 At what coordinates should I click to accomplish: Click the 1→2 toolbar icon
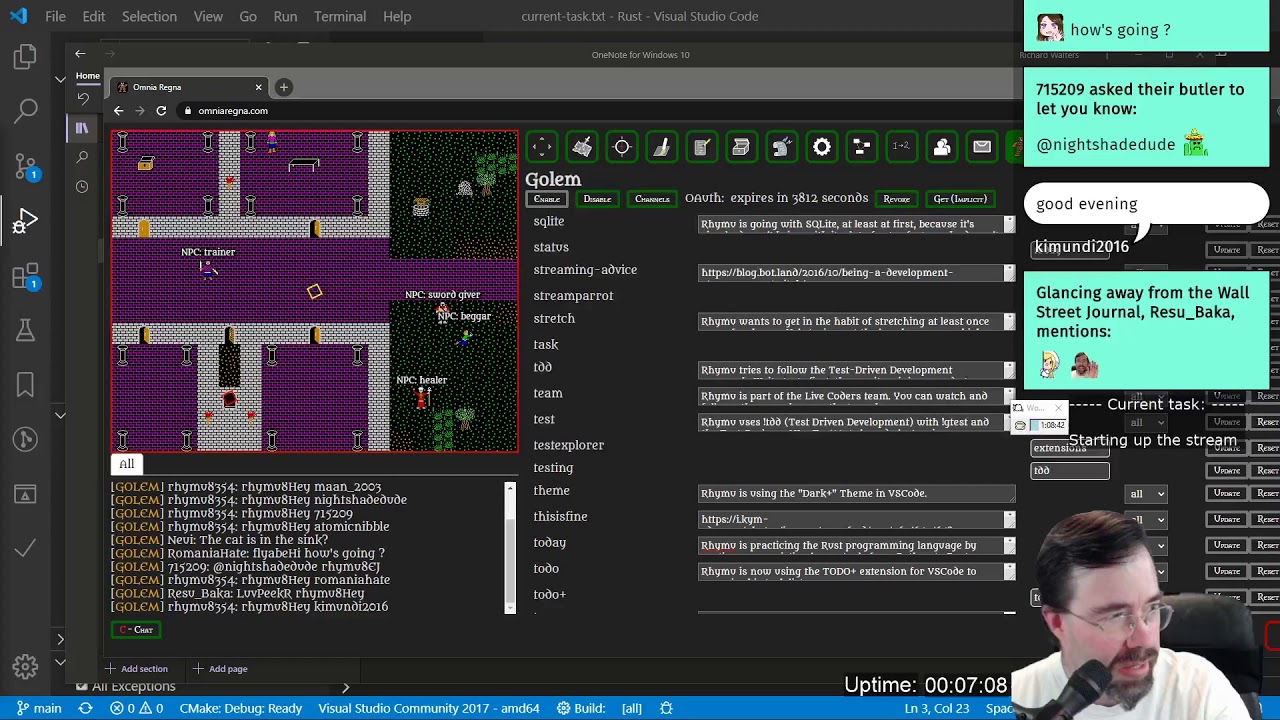click(x=902, y=147)
